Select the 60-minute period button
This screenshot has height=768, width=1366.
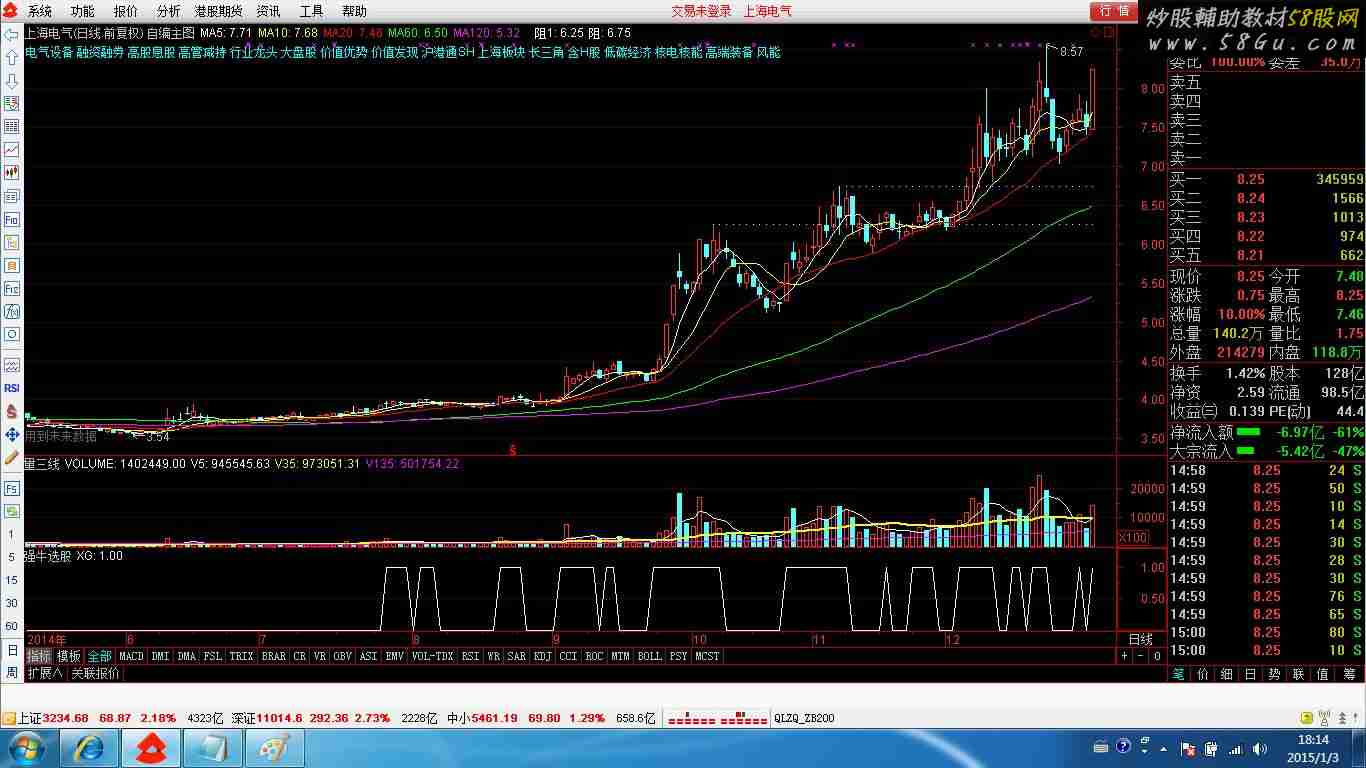tap(12, 626)
